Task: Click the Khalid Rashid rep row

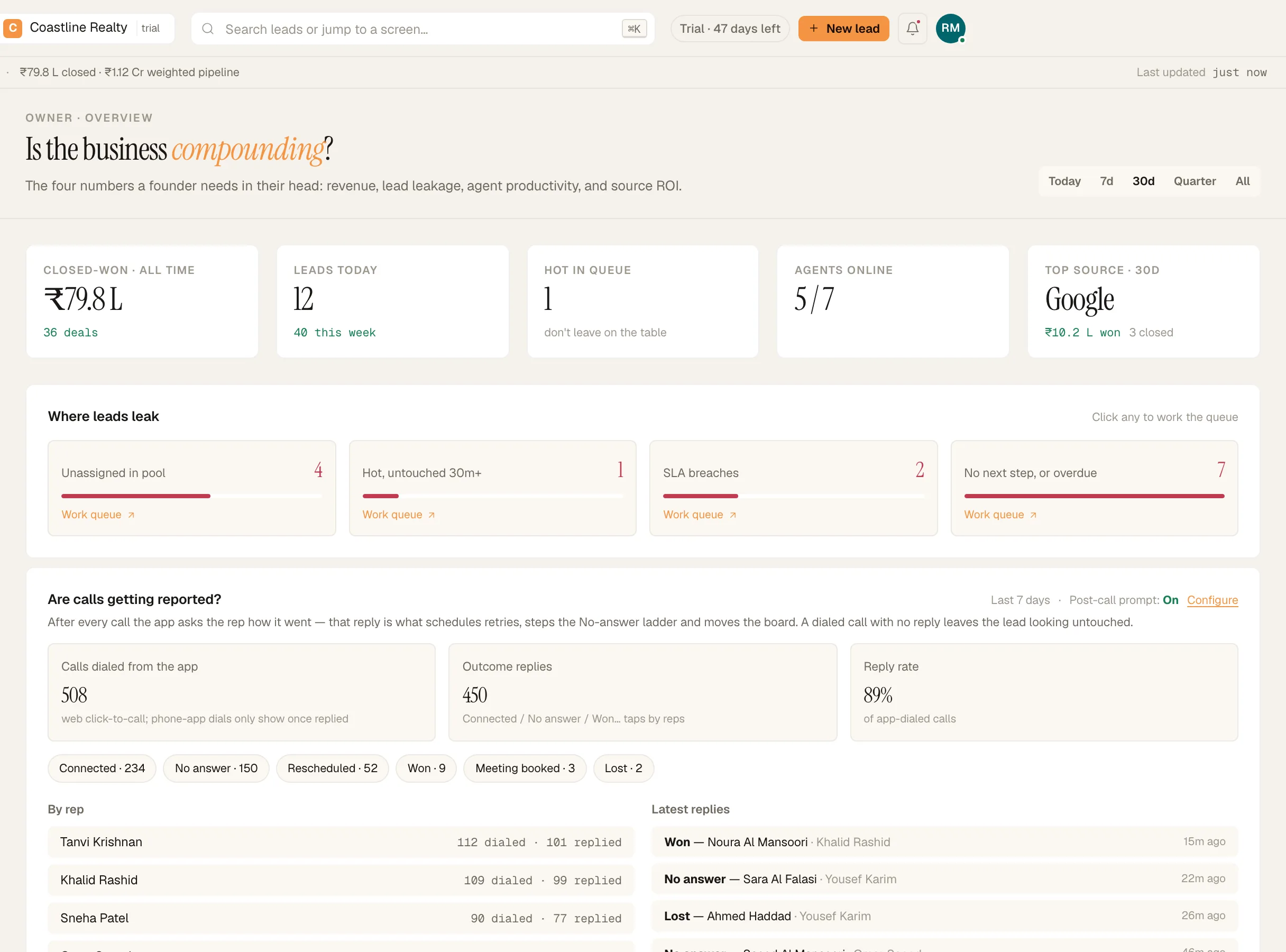Action: point(341,880)
